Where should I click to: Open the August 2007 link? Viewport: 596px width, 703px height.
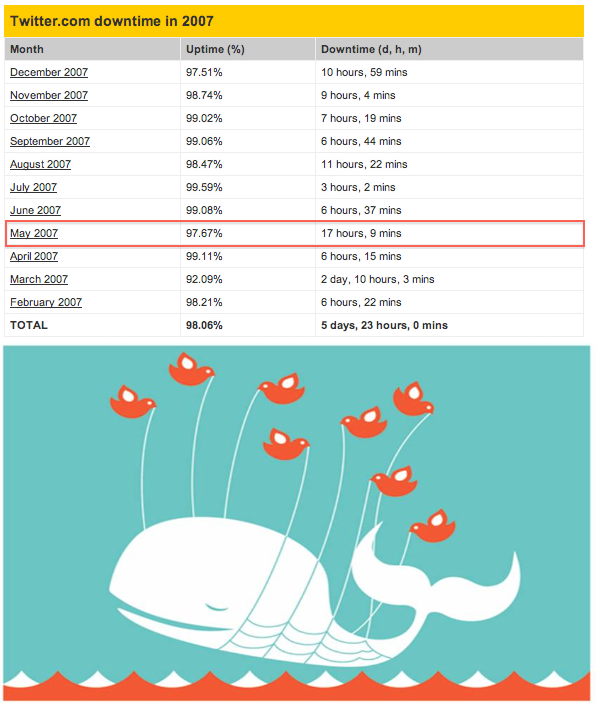click(40, 164)
